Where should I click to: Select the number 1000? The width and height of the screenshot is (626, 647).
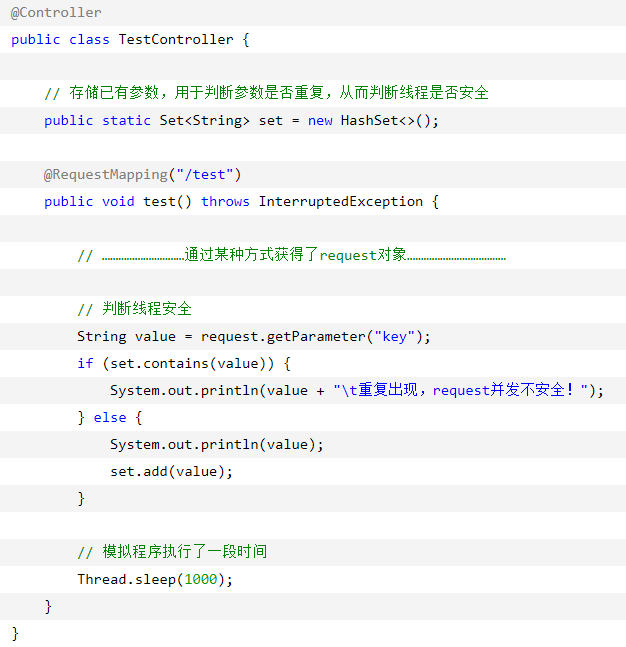(201, 579)
